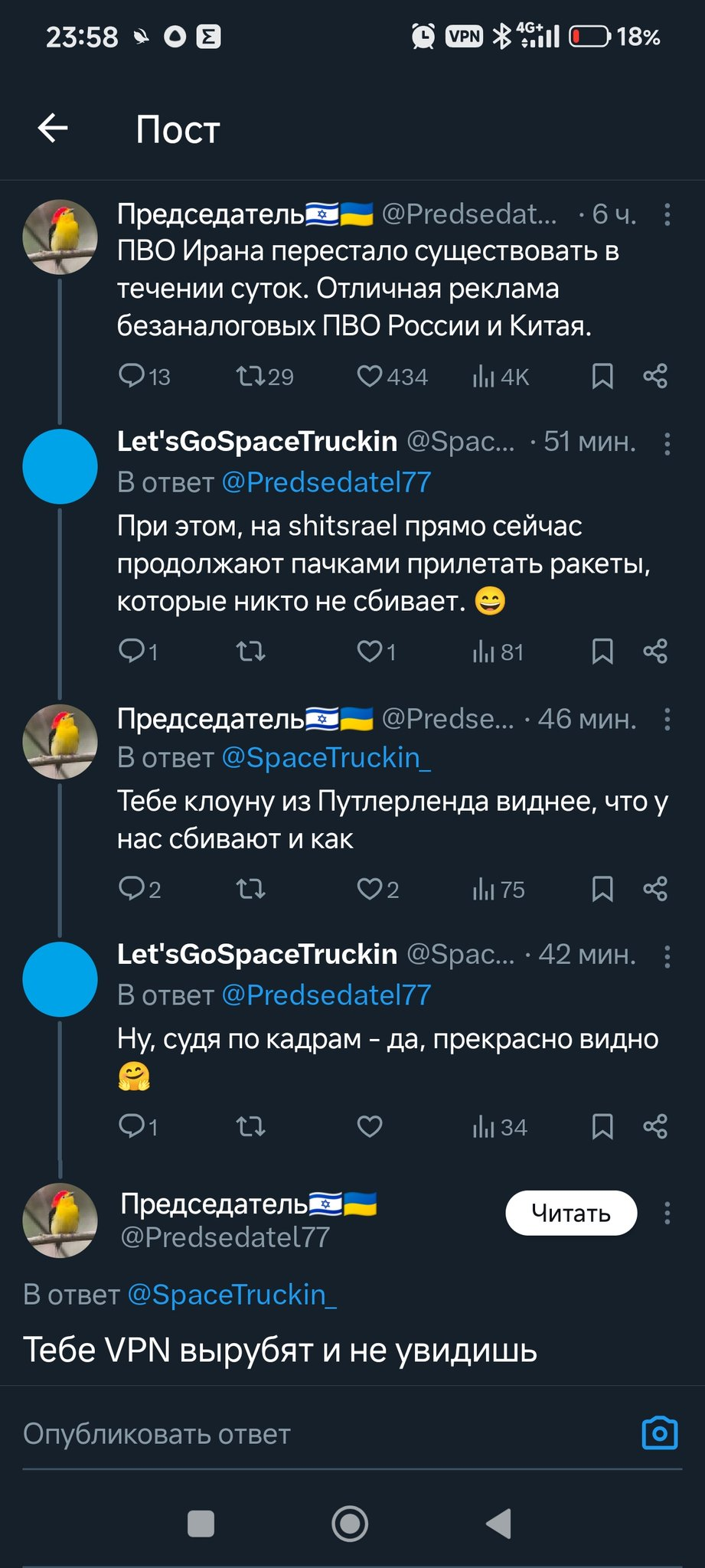Tap the 'Опубликовать ответ' reply field
705x1568 pixels.
tap(306, 1434)
